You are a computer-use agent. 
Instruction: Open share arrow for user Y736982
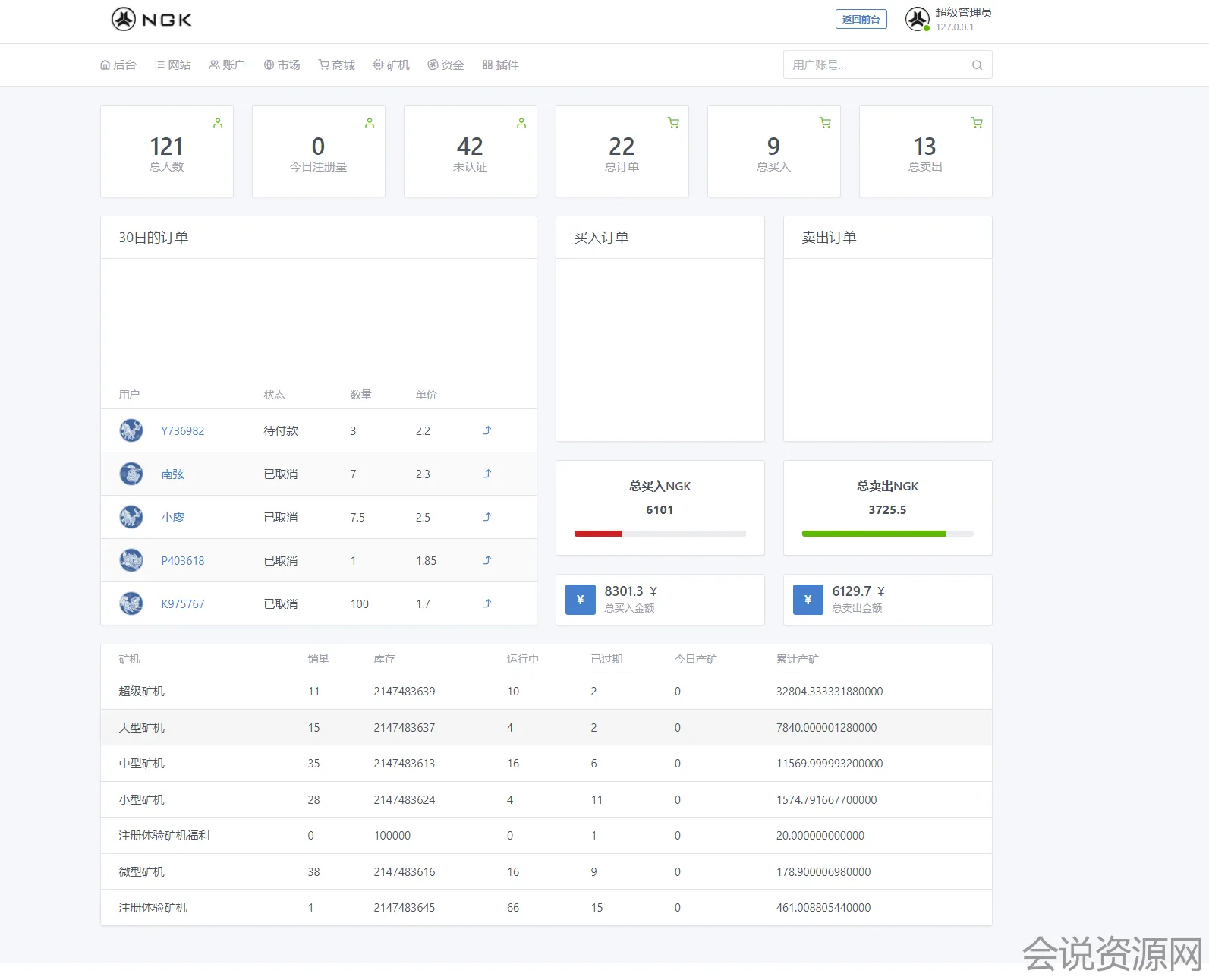[x=487, y=430]
